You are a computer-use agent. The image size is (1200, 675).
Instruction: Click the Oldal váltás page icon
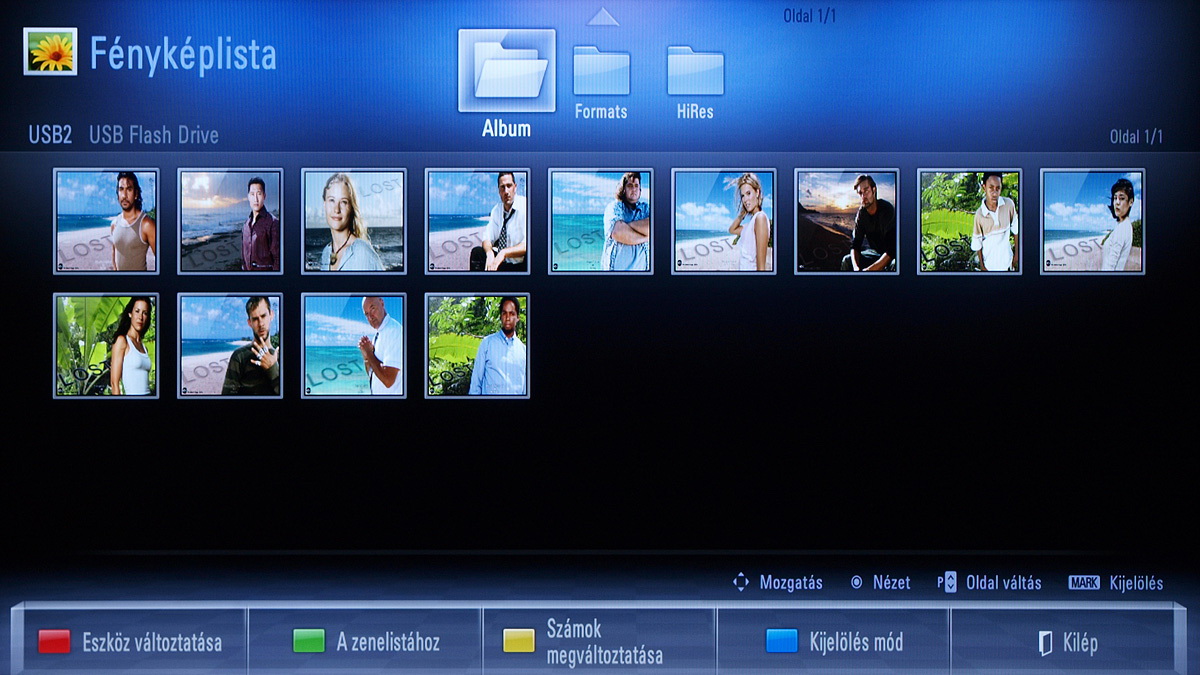(x=947, y=582)
